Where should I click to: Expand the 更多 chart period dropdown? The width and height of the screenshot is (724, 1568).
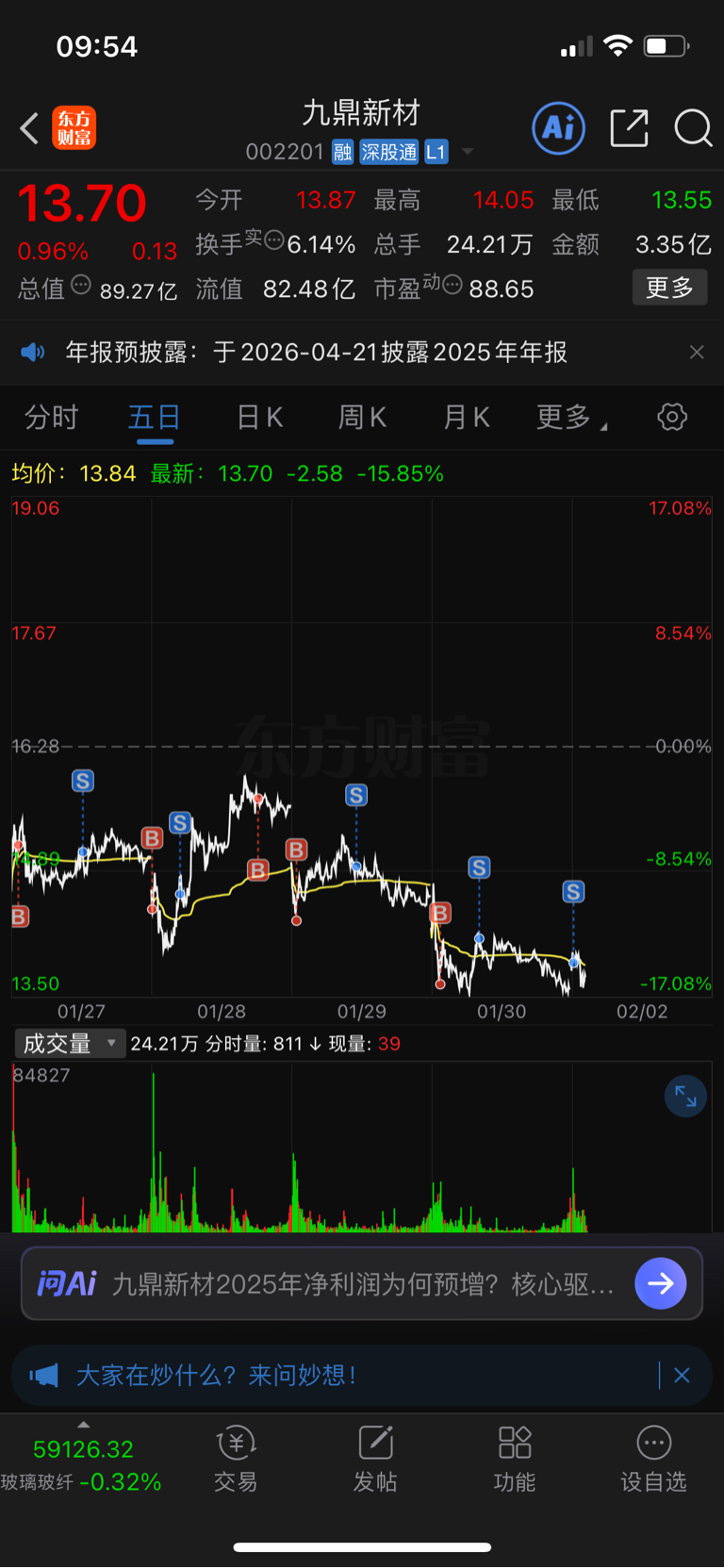coord(571,417)
